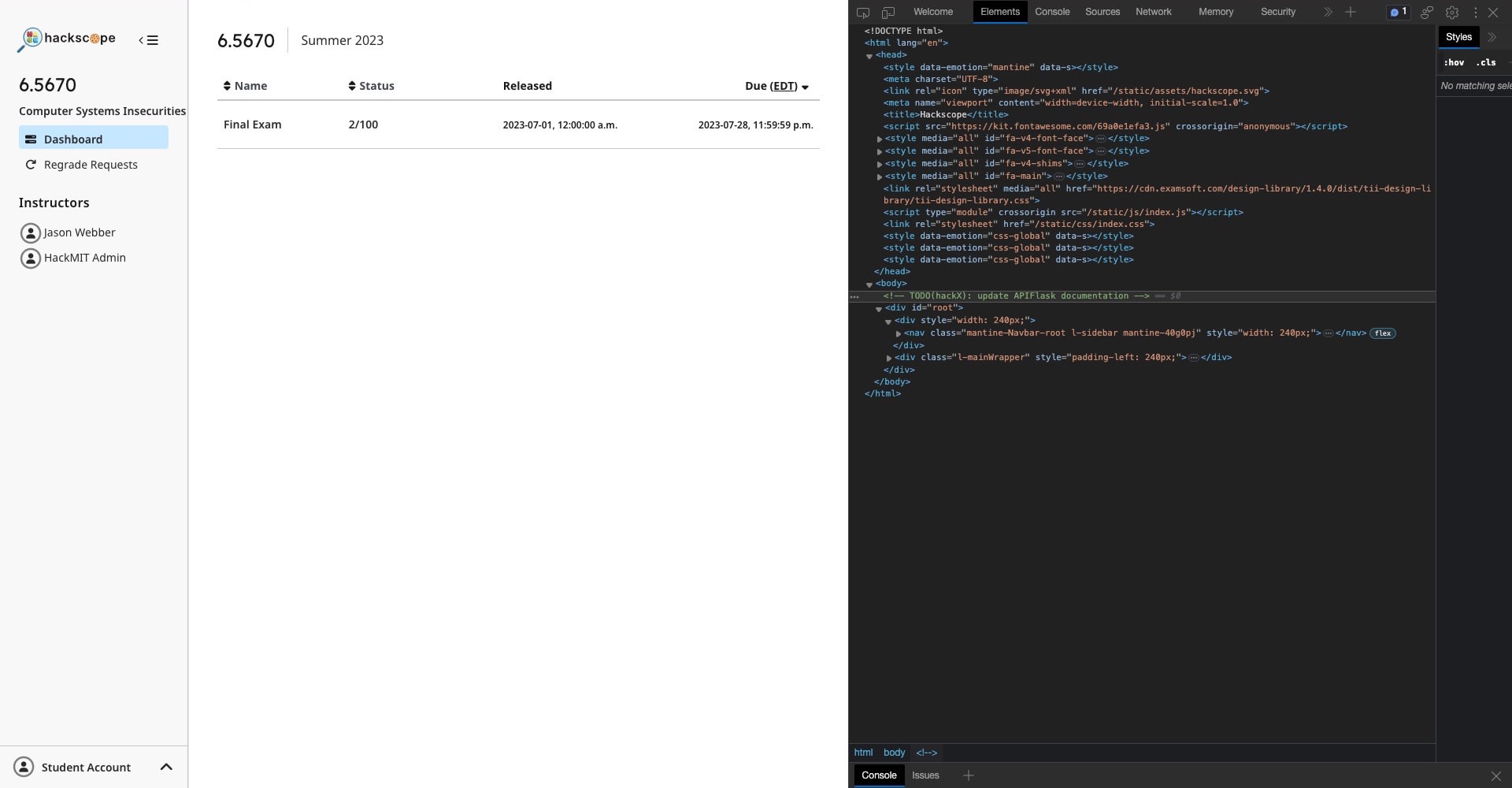Select the Styles pane tab
1512x788 pixels.
1458,37
